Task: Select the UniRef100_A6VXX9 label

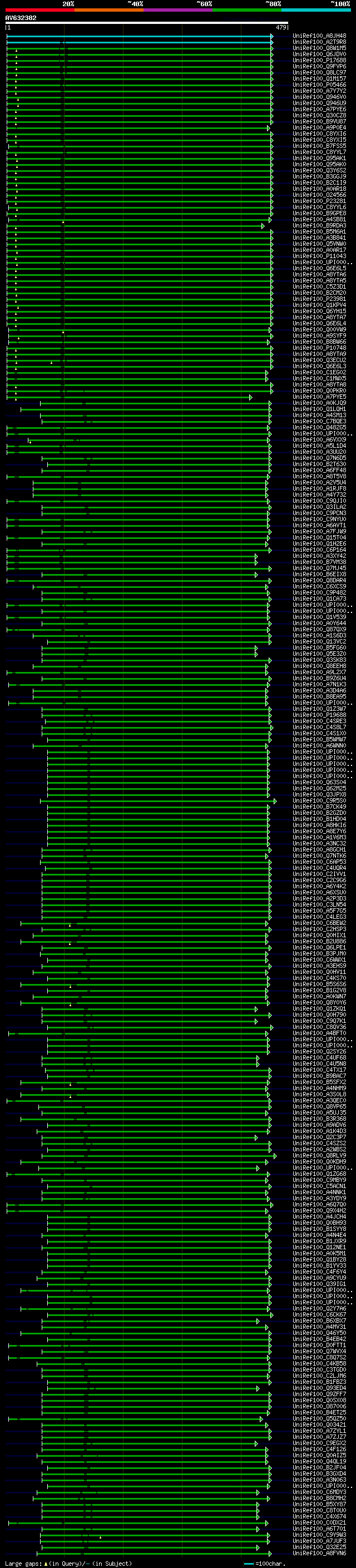Action: click(x=319, y=440)
